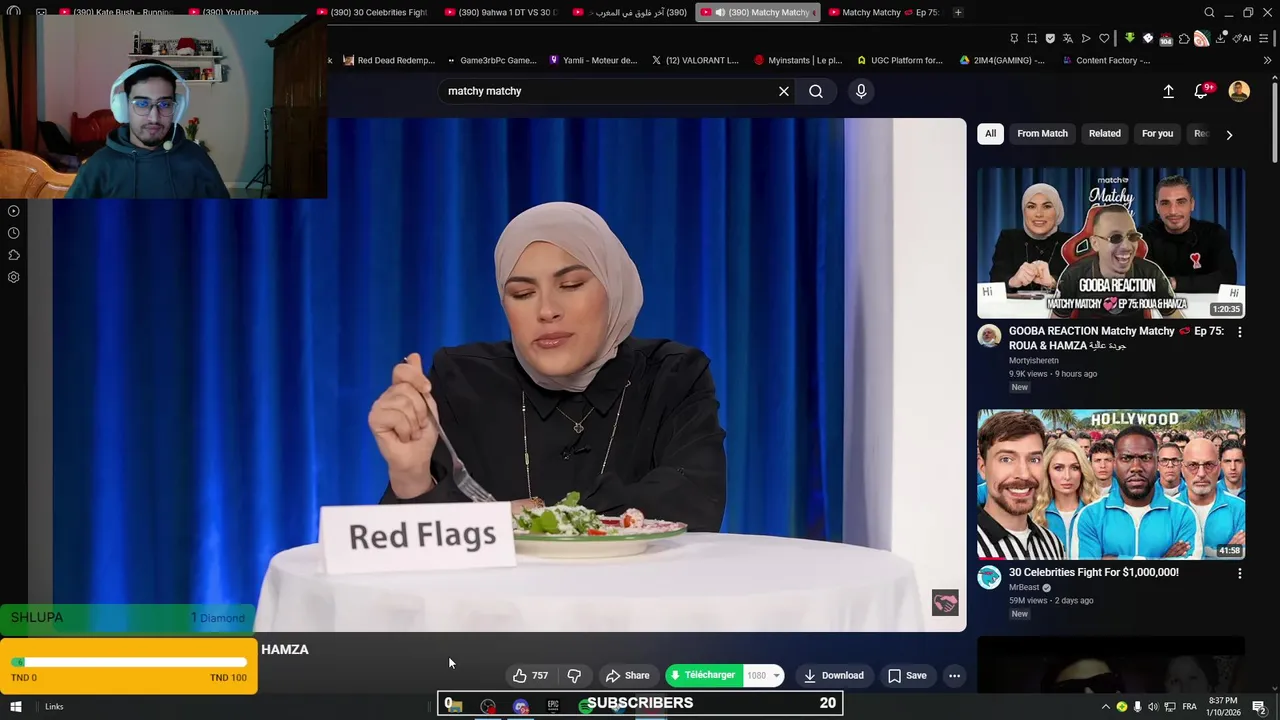
Task: Save the video to a playlist
Action: tap(907, 676)
